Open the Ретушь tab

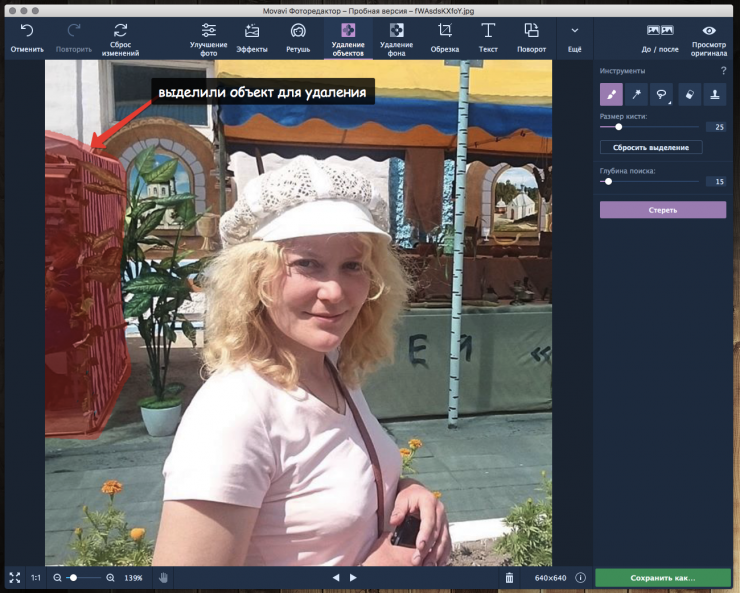pos(298,37)
